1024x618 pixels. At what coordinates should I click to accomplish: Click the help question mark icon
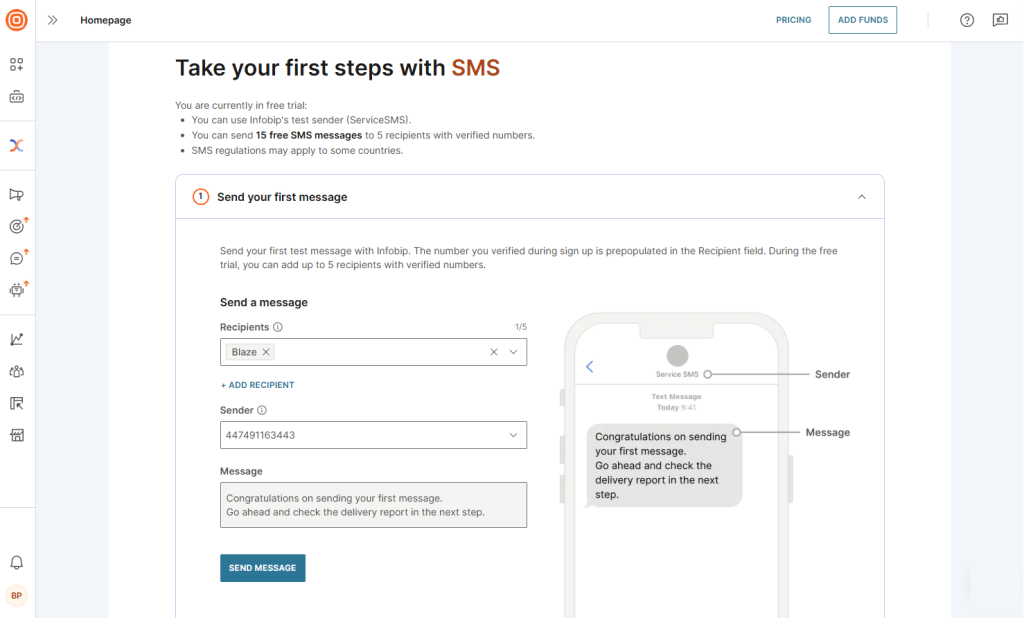pos(967,20)
